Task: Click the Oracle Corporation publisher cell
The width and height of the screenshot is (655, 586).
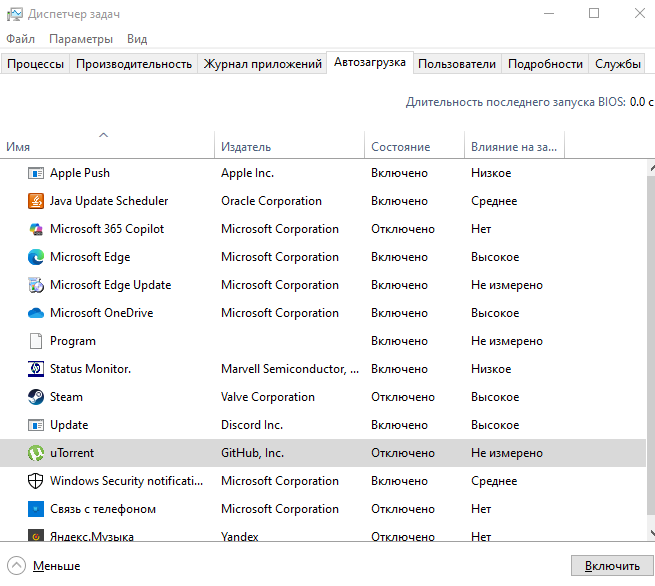Action: [272, 201]
